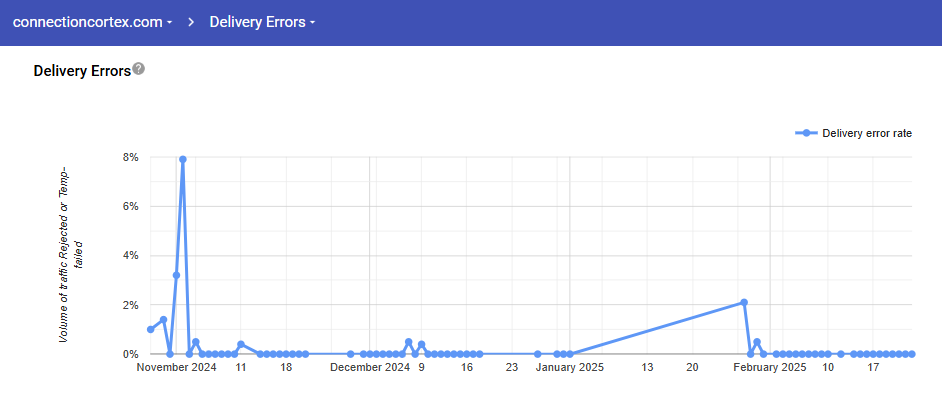
Task: Click the Delivery Errors section heading
Action: (x=82, y=71)
